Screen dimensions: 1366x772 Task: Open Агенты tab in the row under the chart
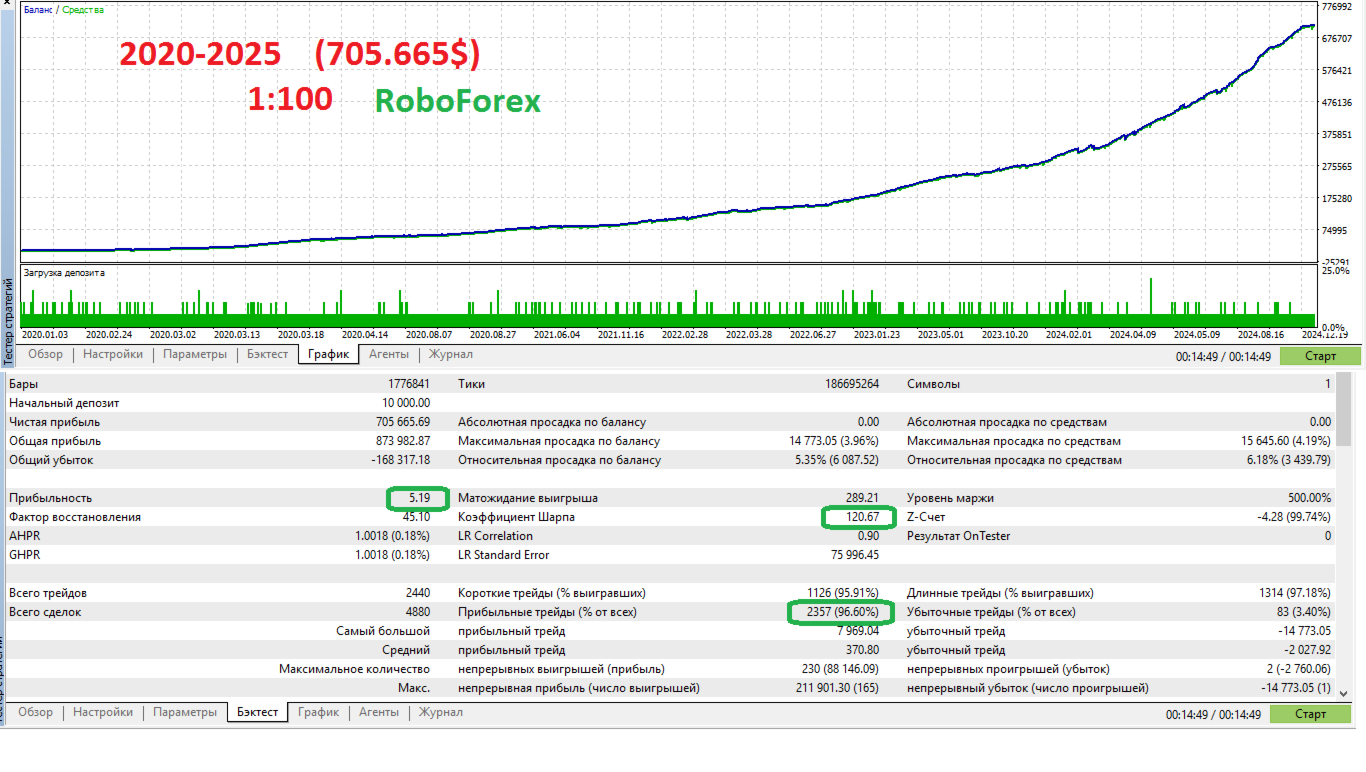point(388,354)
